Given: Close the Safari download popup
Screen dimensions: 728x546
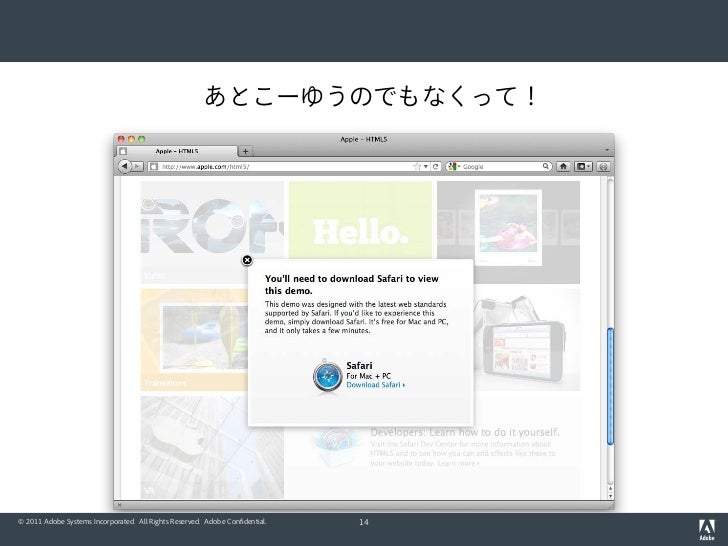Looking at the screenshot, I should coord(247,260).
